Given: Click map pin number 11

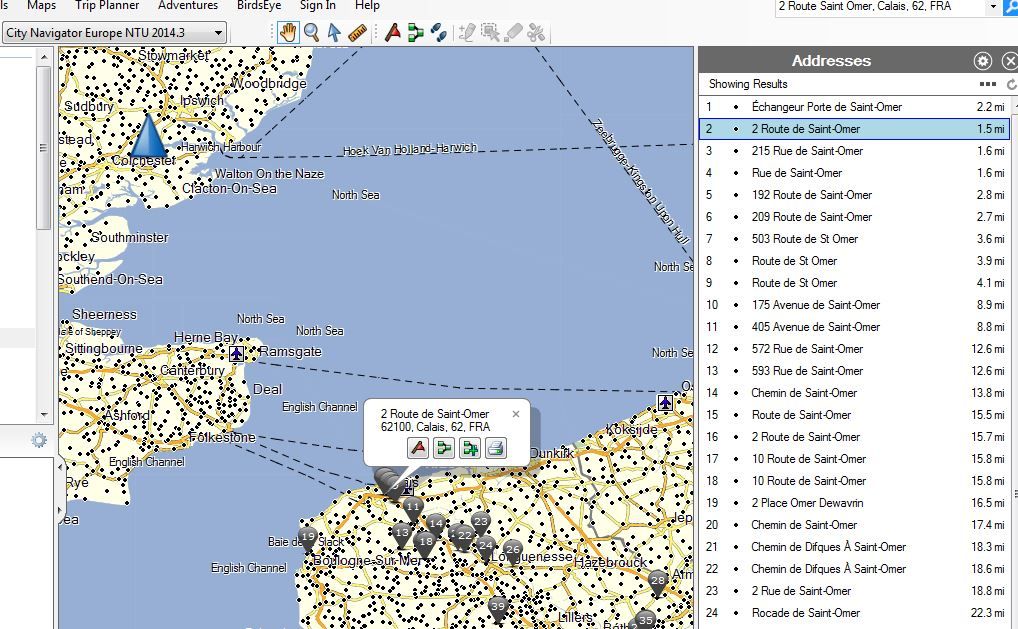Looking at the screenshot, I should click(x=412, y=510).
